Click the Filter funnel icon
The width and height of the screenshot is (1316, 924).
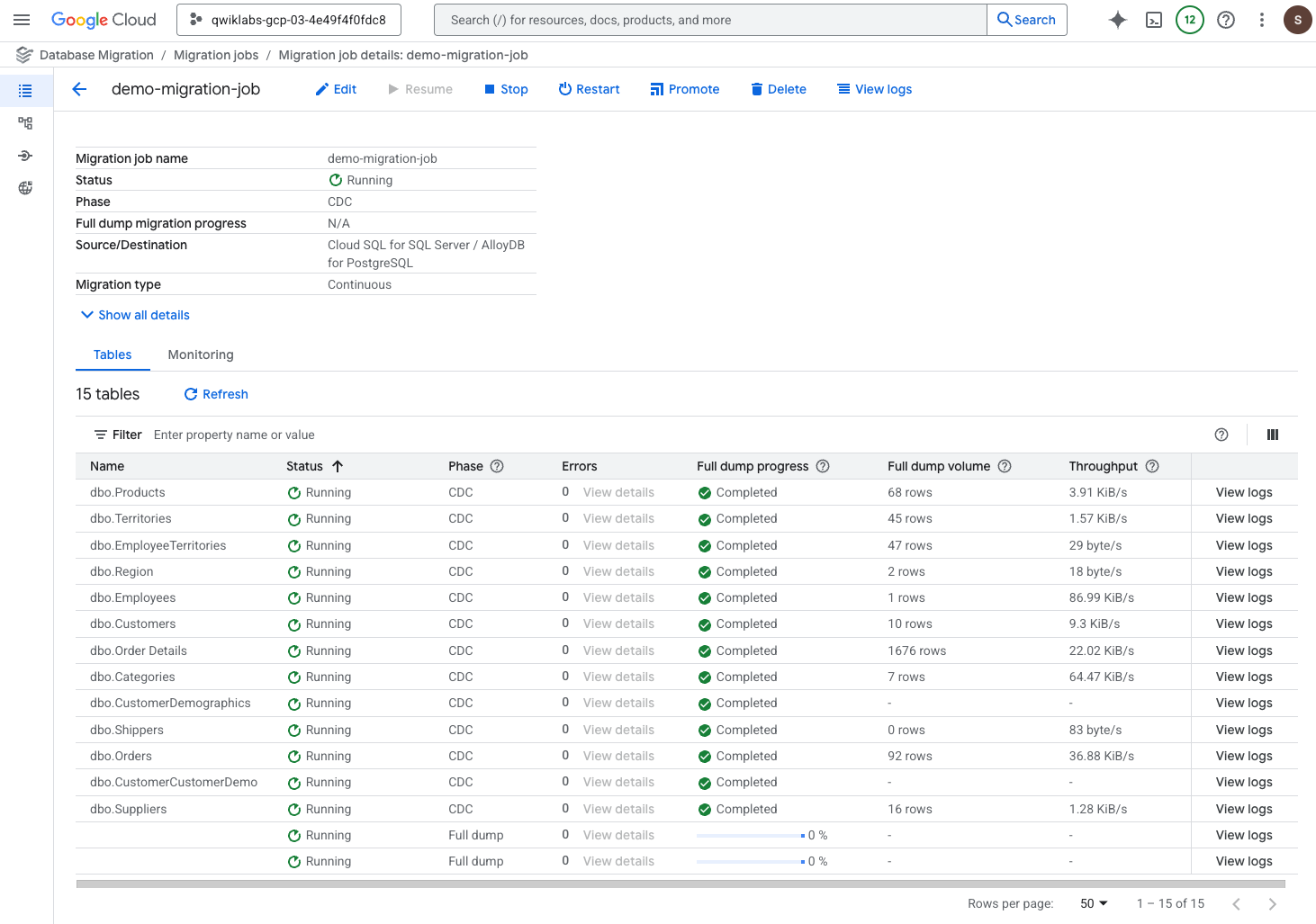(x=101, y=435)
